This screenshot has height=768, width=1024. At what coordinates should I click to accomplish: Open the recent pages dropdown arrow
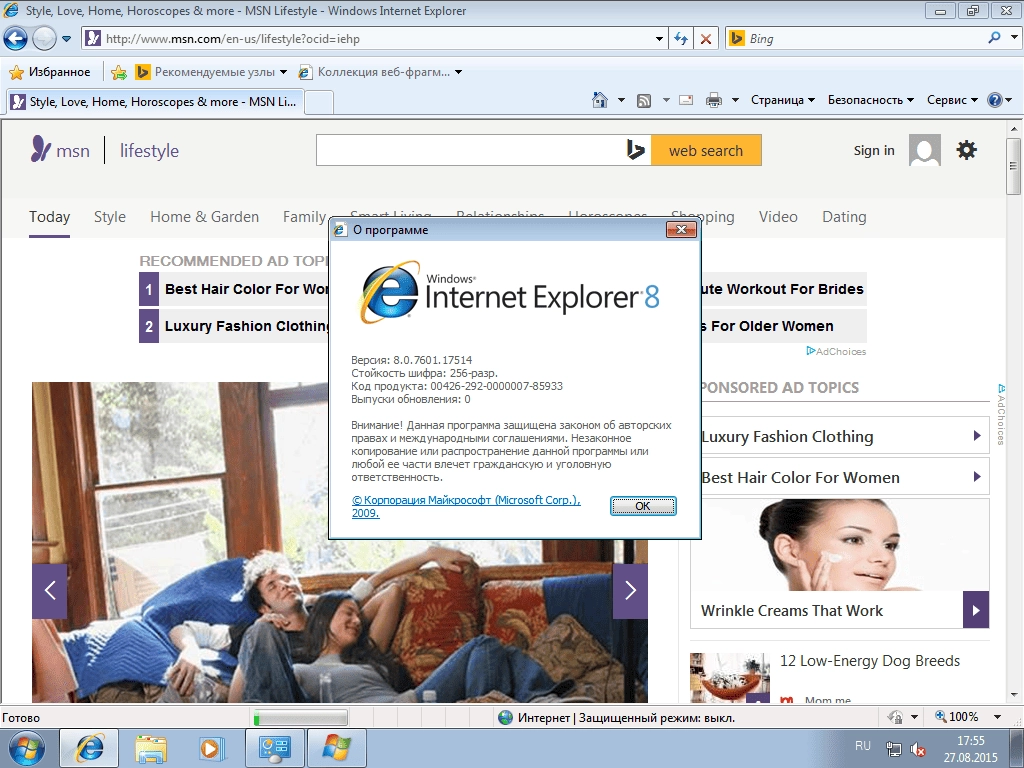67,39
